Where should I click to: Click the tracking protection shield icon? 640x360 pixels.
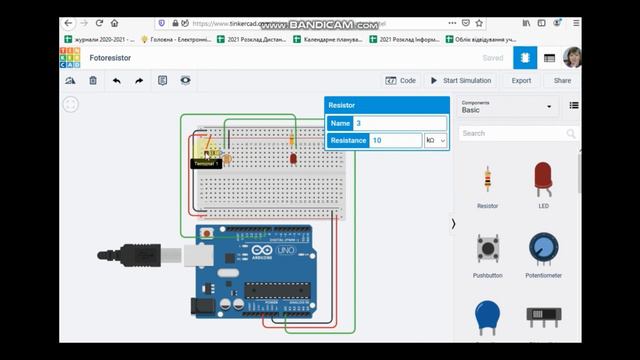(162, 23)
